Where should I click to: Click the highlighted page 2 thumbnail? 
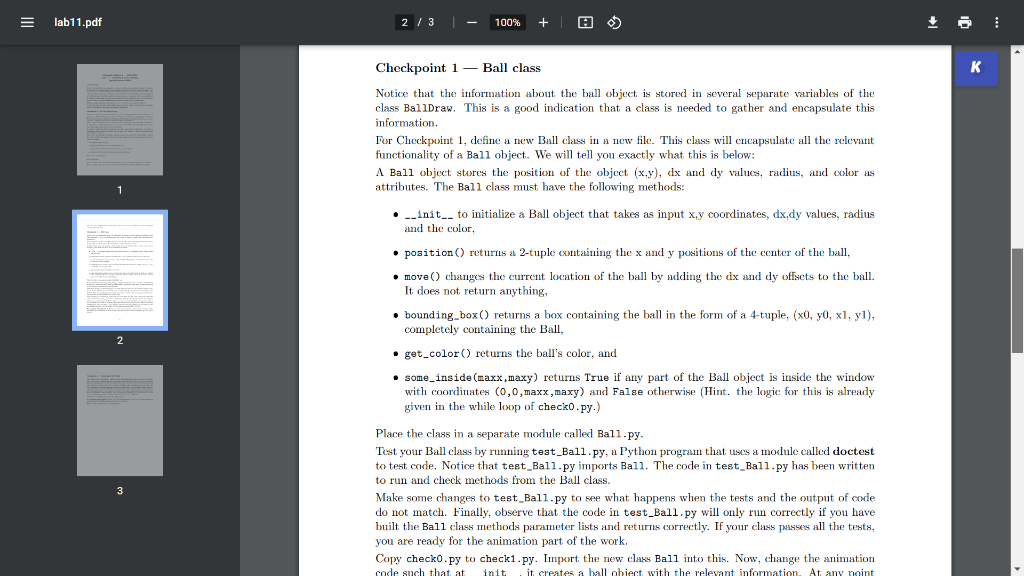click(119, 270)
